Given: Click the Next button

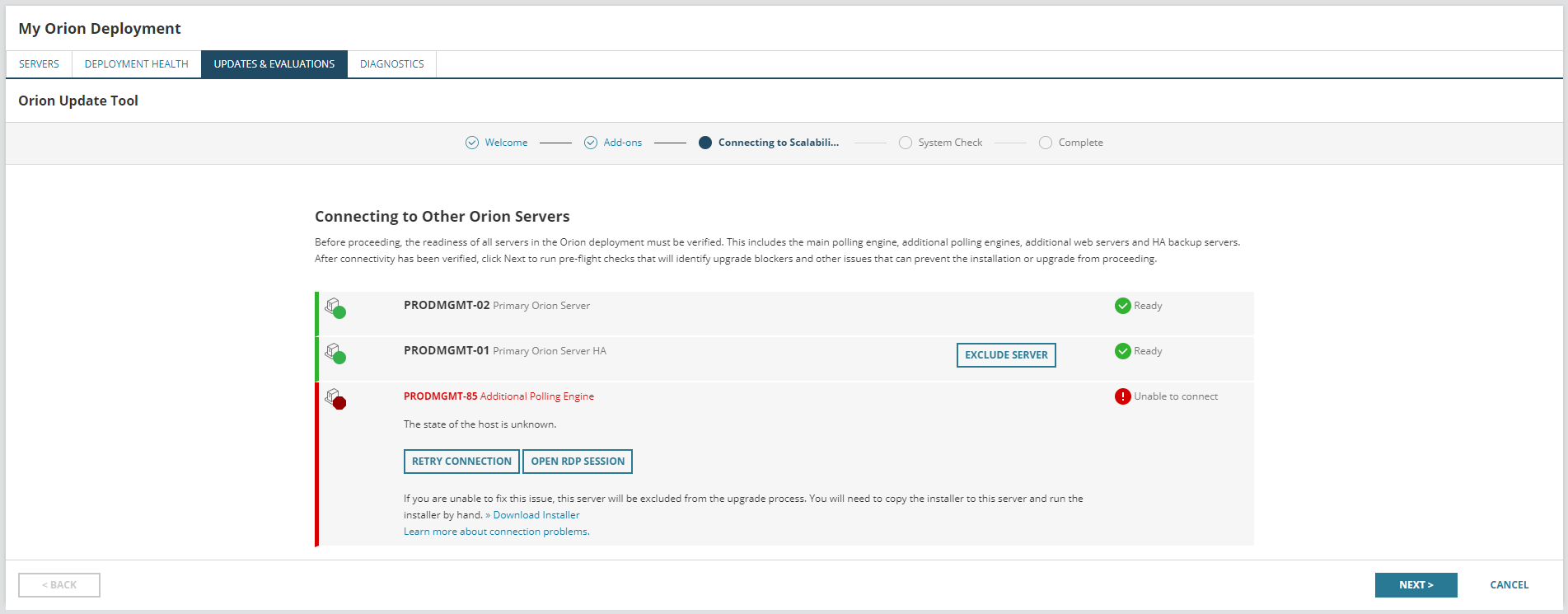Looking at the screenshot, I should click(1416, 585).
